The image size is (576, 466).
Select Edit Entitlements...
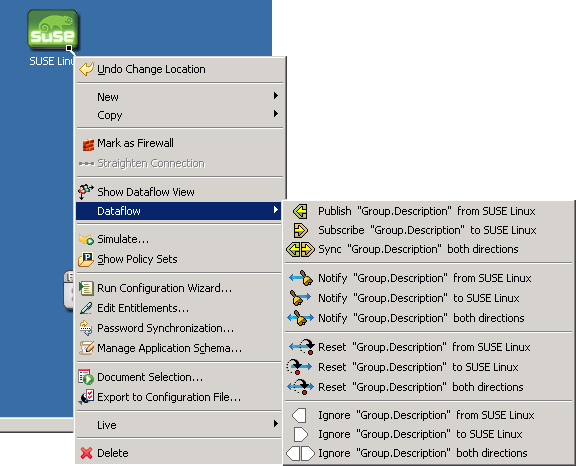179,308
